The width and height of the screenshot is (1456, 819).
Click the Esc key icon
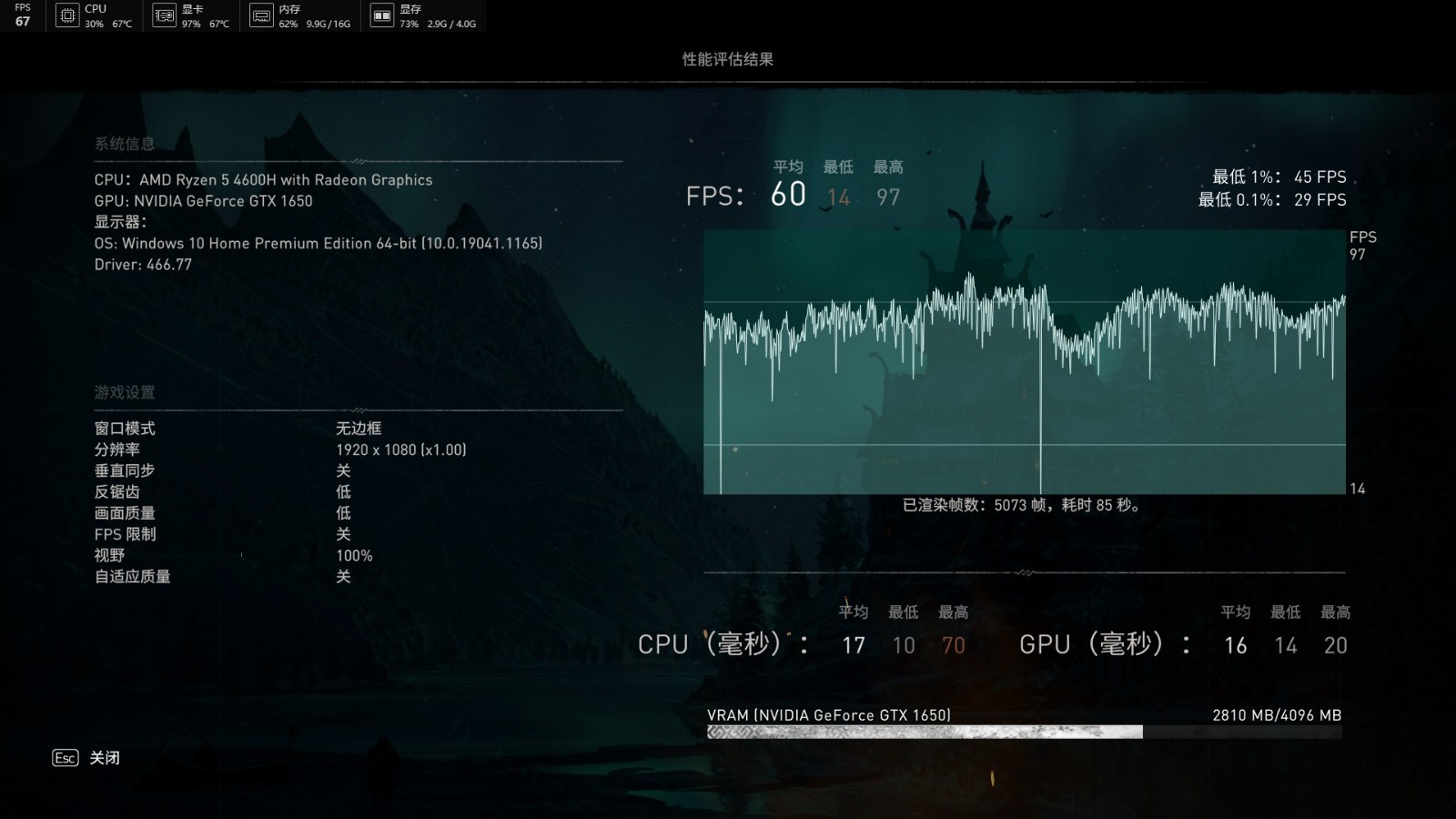click(x=66, y=758)
